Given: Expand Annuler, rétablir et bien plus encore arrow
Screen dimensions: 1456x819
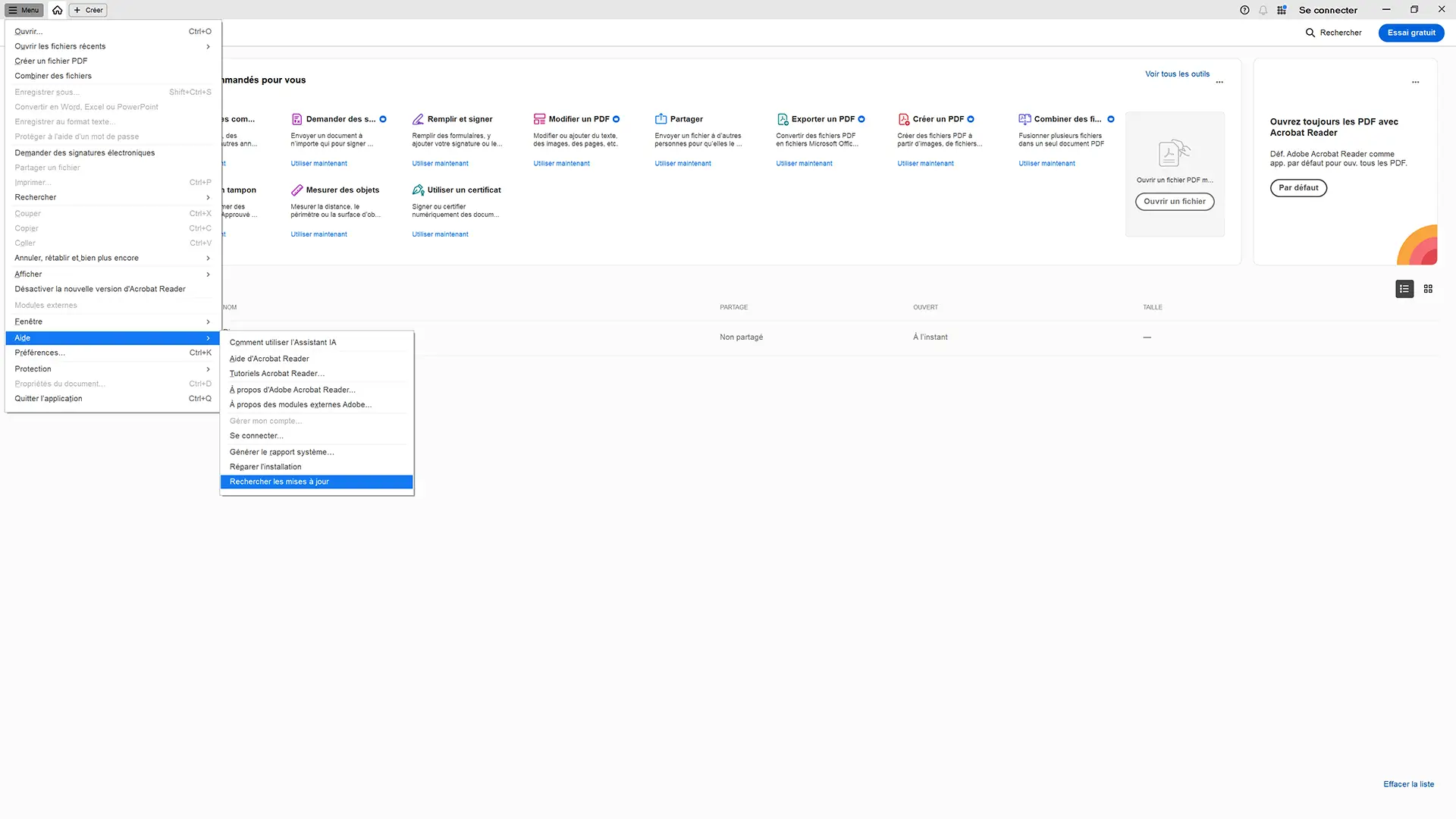Looking at the screenshot, I should 208,258.
